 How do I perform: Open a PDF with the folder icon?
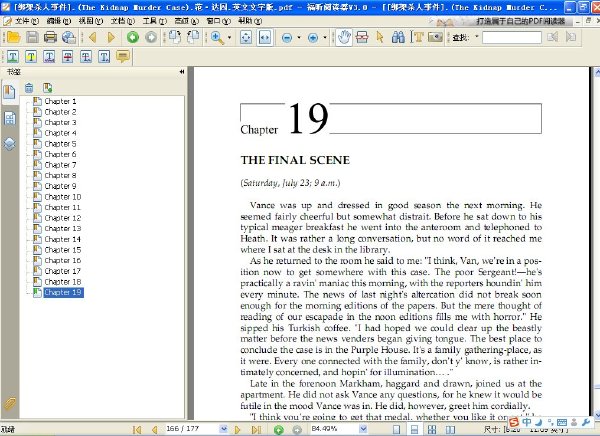[13, 37]
